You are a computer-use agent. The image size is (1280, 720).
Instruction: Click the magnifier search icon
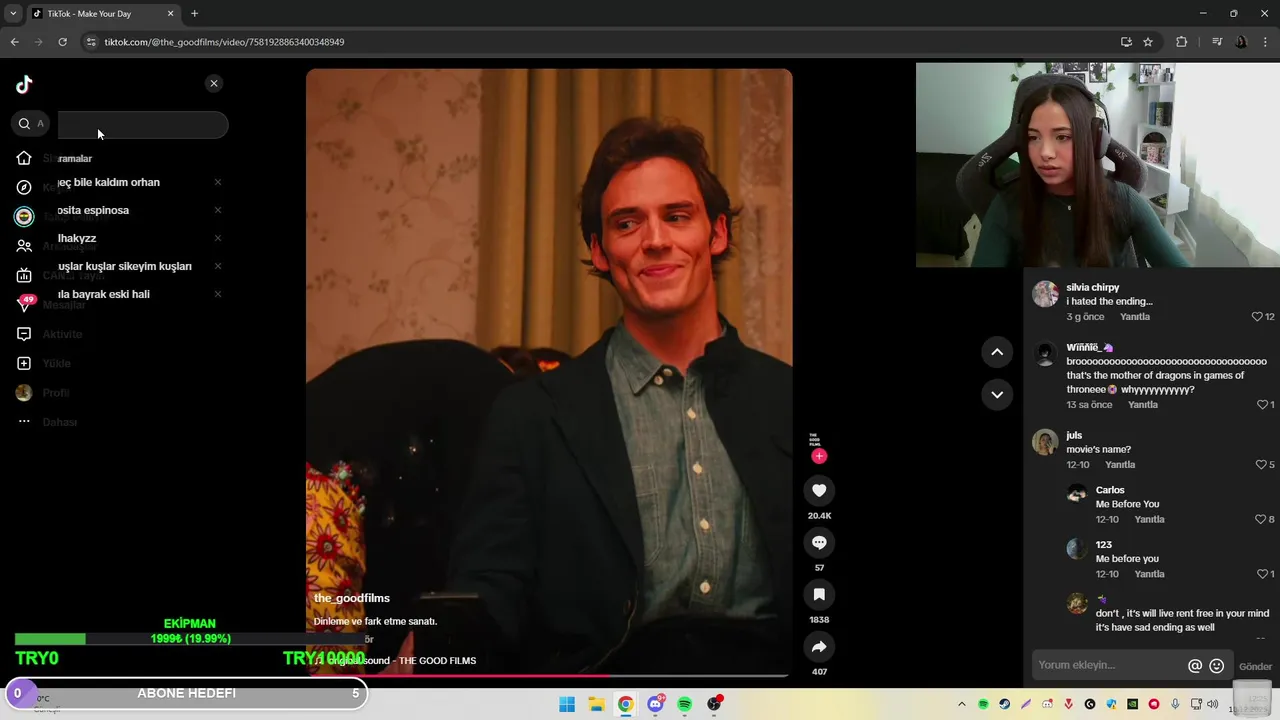(24, 124)
